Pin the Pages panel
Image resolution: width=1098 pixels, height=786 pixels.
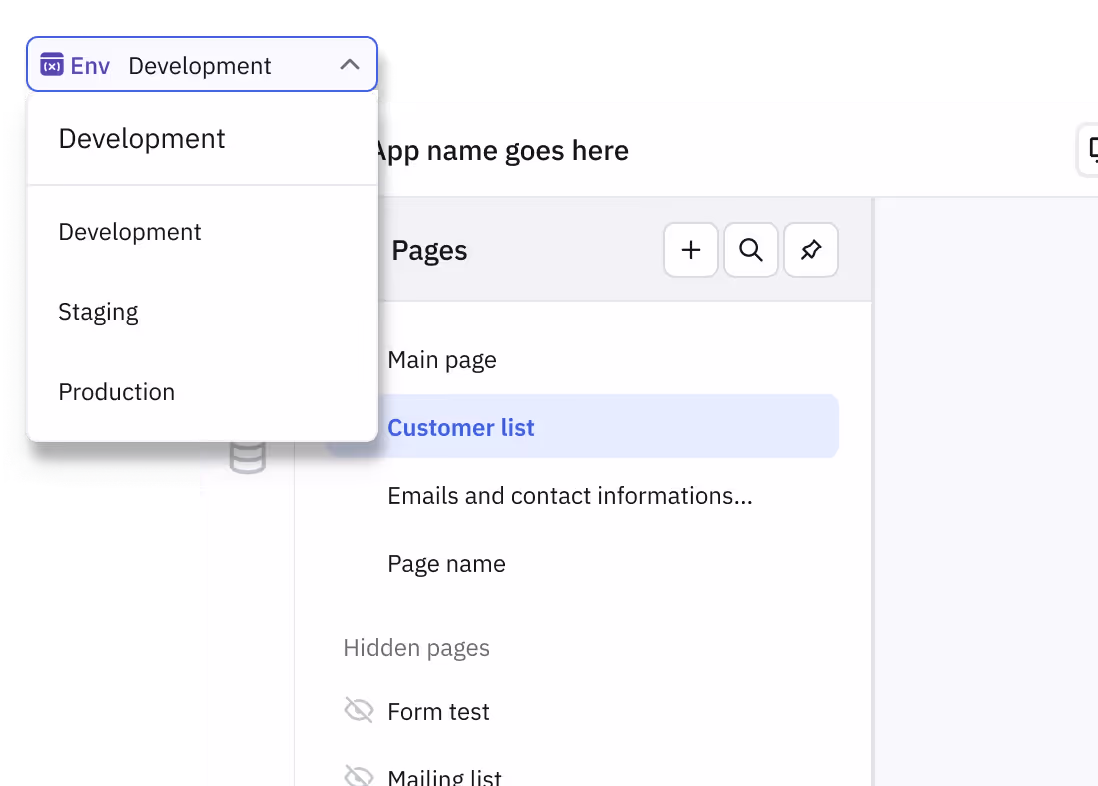click(811, 250)
